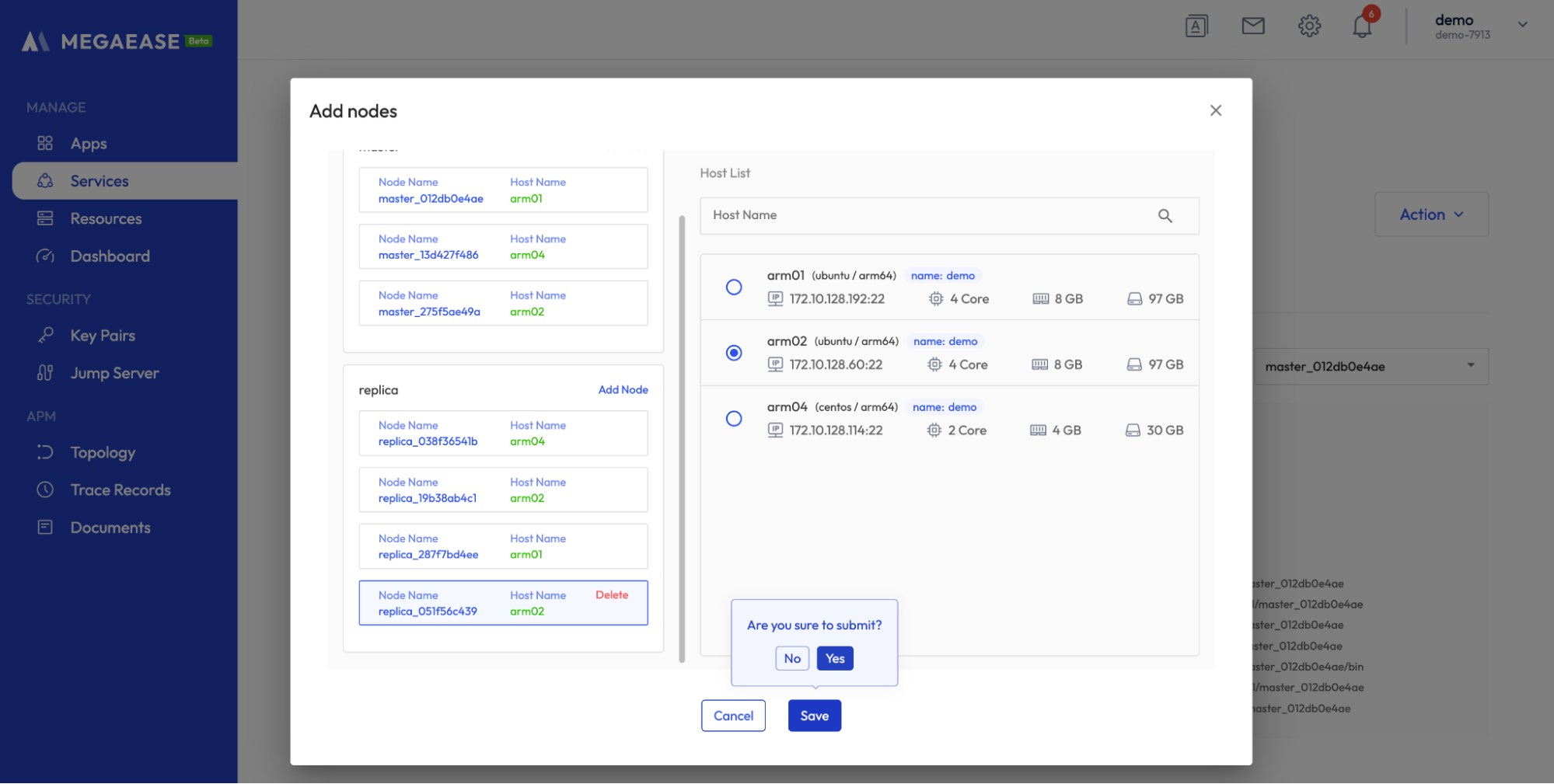Go to the Dashboard

point(109,256)
